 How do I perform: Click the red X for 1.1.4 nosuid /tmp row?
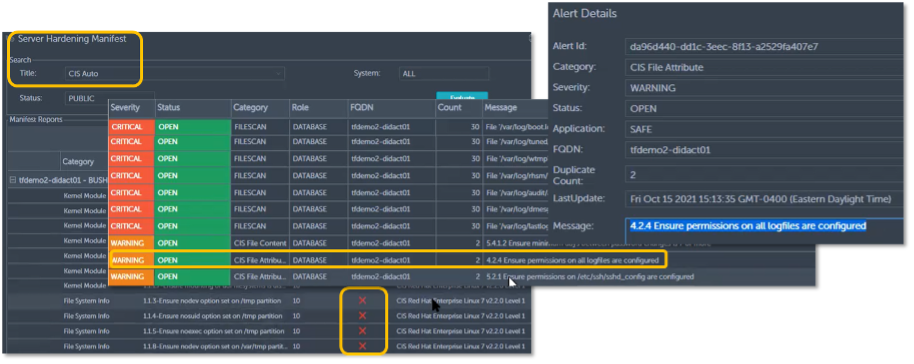[362, 316]
